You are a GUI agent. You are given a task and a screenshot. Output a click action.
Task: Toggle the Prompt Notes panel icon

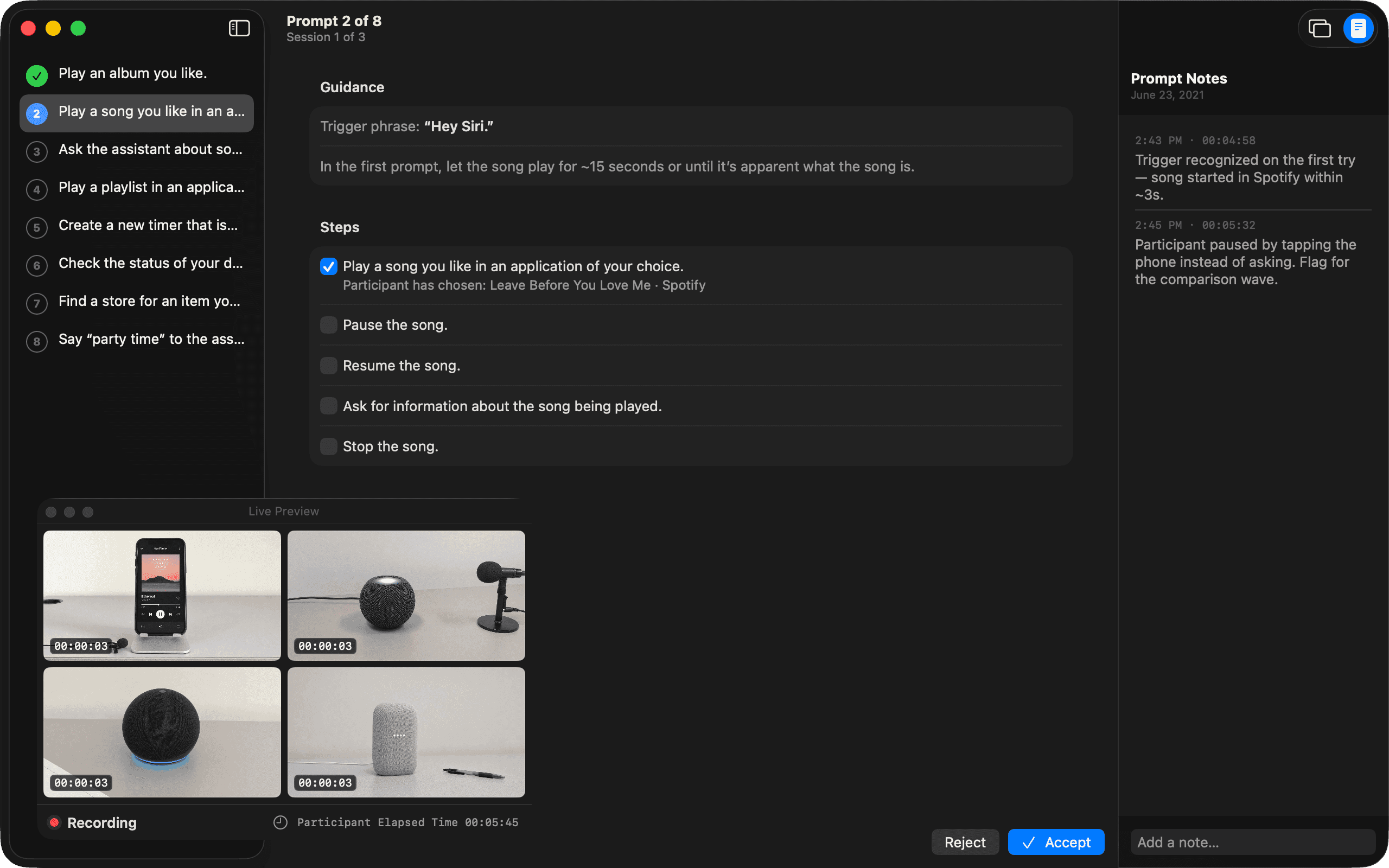pos(1358,28)
